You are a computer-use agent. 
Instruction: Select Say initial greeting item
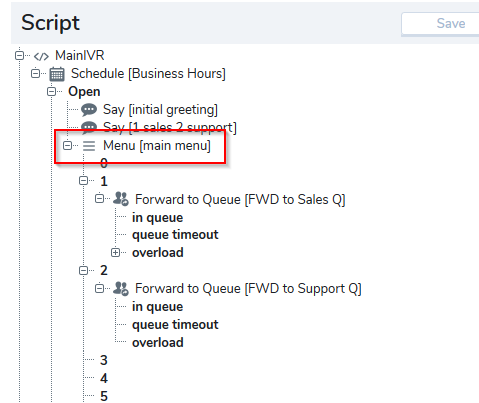pos(160,110)
